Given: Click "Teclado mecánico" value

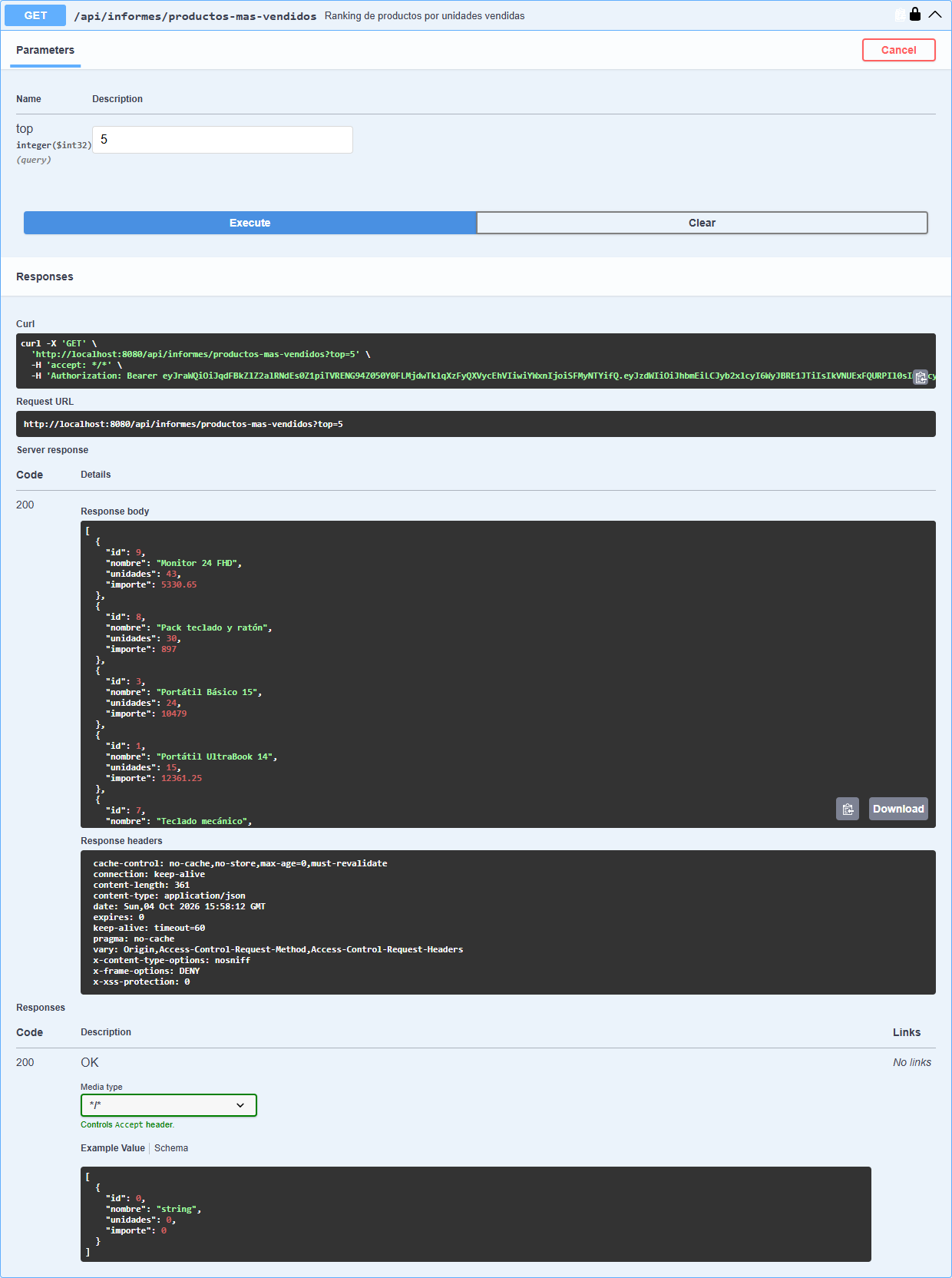Looking at the screenshot, I should point(202,821).
